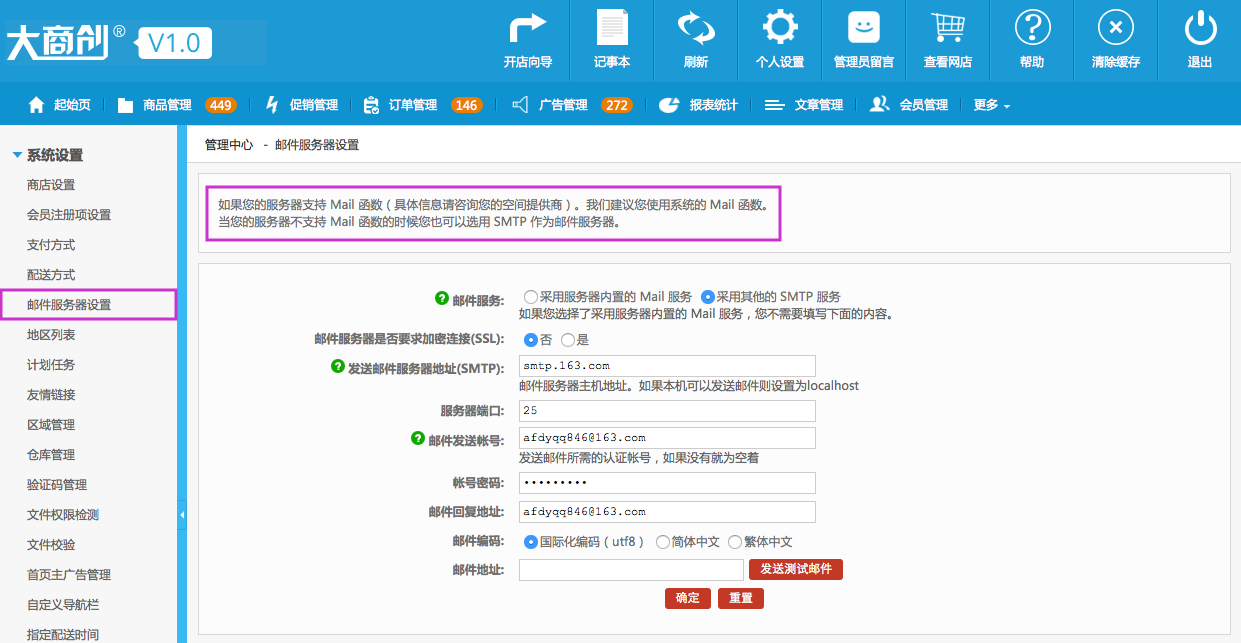Click the home icon beside 起始页
This screenshot has width=1241, height=643.
coord(37,104)
